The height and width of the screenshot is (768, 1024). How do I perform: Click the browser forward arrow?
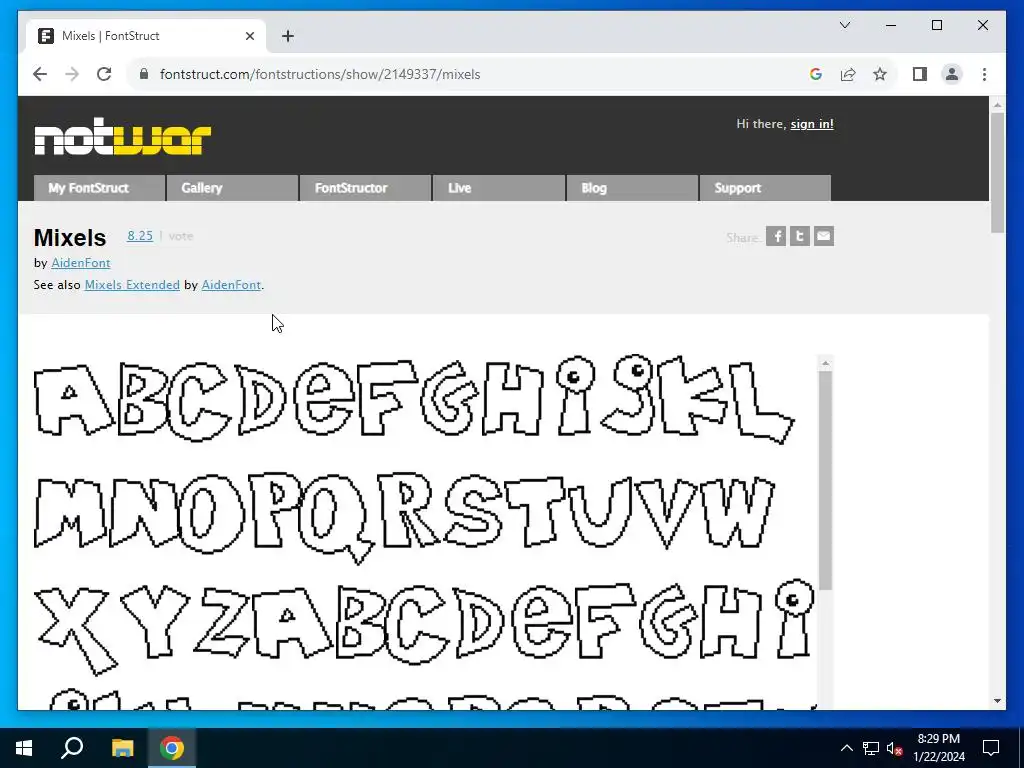point(72,74)
